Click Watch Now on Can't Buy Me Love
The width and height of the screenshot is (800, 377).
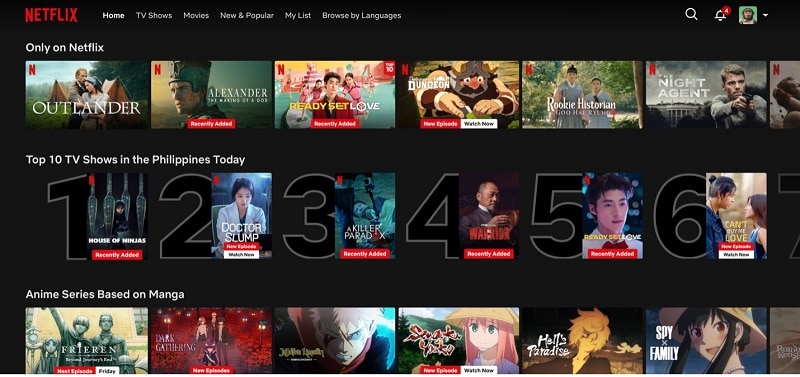736,255
